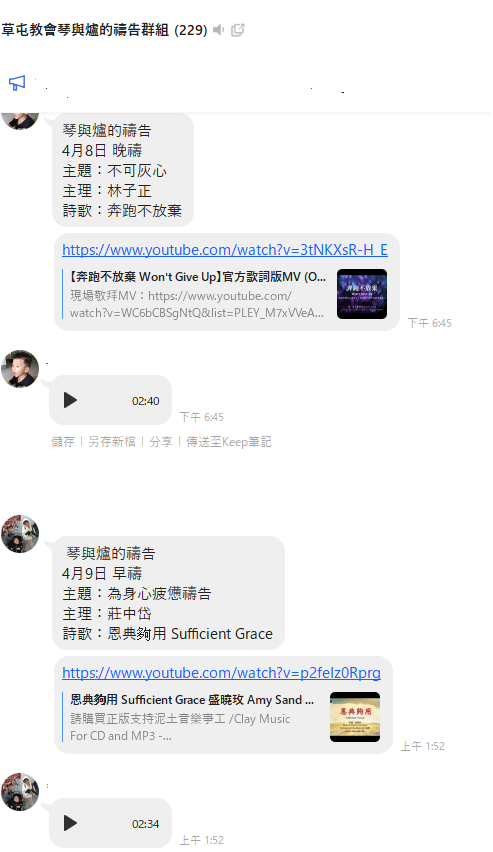The image size is (493, 852).
Task: Play the 02:34 voice message
Action: (x=70, y=823)
